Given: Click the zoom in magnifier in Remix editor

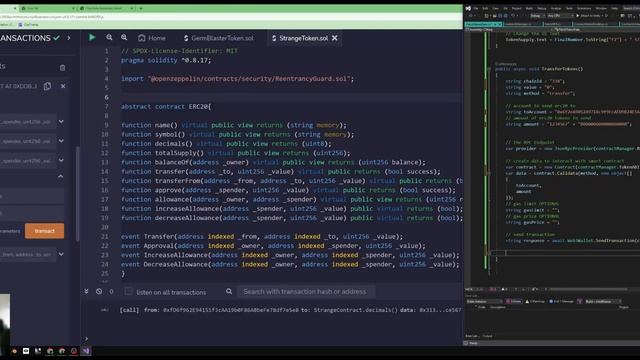Looking at the screenshot, I should coord(124,38).
